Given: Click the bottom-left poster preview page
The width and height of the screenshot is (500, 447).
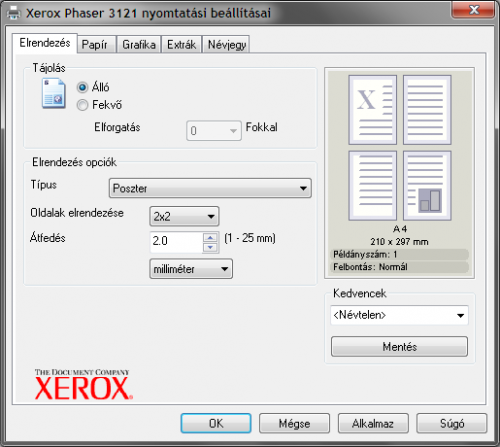Looking at the screenshot, I should click(x=373, y=186).
